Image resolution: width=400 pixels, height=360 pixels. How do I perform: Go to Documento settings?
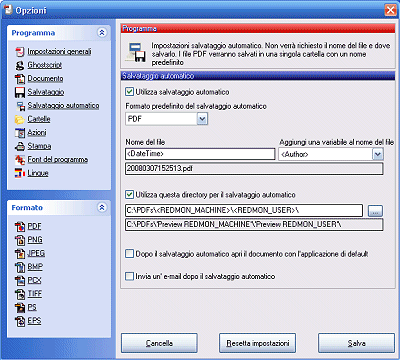click(x=45, y=79)
